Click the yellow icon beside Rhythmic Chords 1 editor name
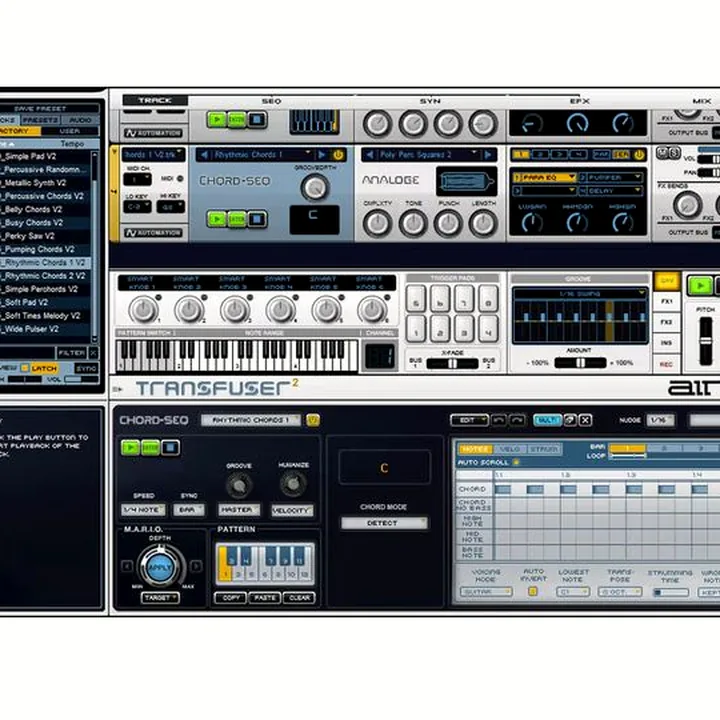The width and height of the screenshot is (720, 720). click(x=313, y=420)
